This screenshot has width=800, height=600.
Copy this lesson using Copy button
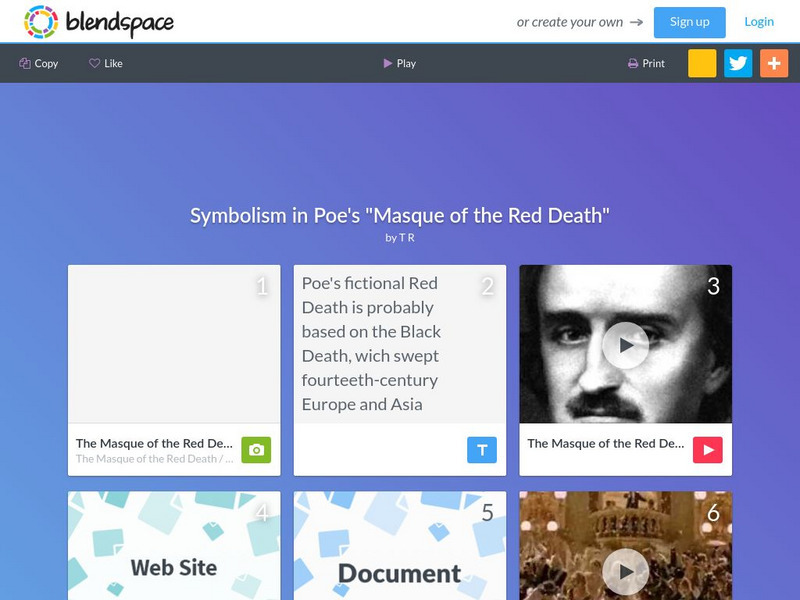point(39,63)
